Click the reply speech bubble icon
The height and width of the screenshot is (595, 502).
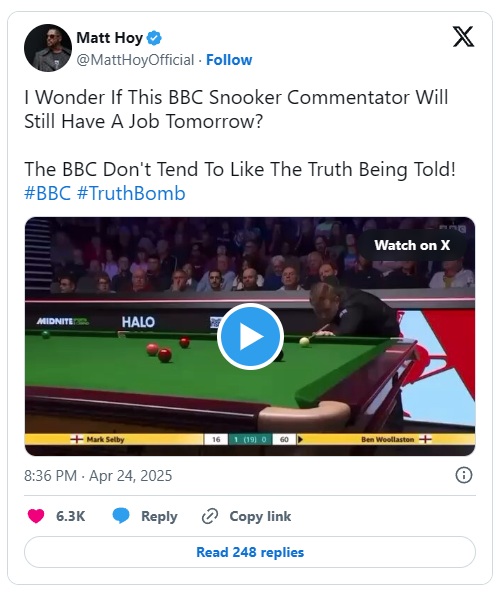pyautogui.click(x=121, y=516)
